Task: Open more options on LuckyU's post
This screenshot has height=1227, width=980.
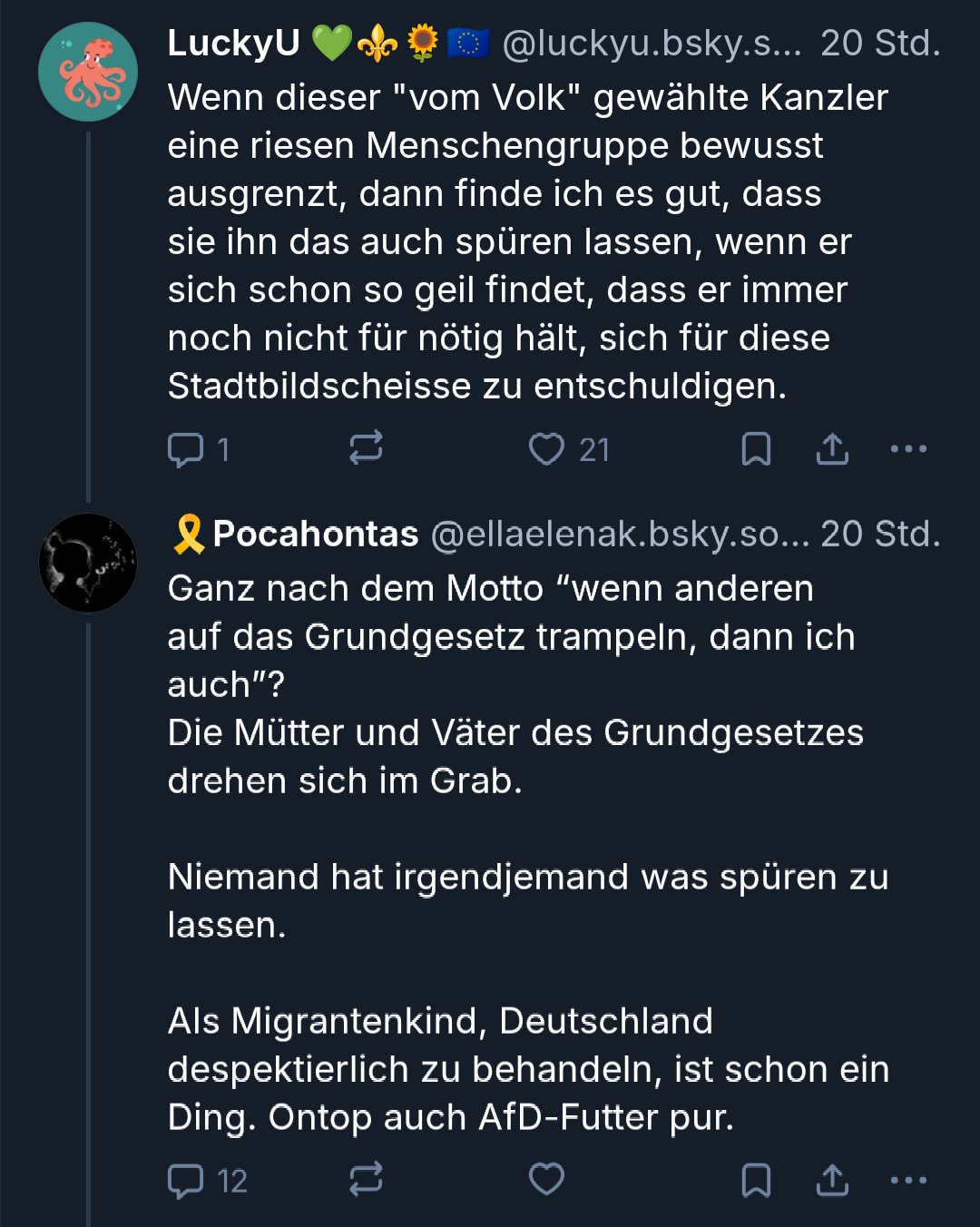Action: coord(908,448)
